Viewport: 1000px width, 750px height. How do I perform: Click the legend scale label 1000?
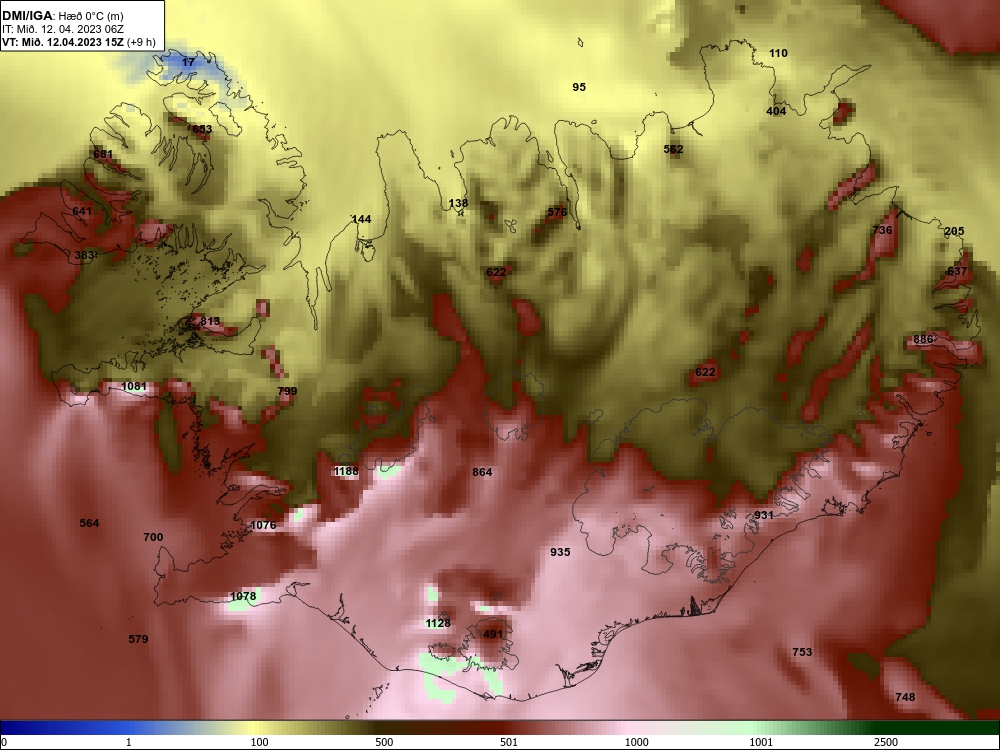pyautogui.click(x=636, y=742)
